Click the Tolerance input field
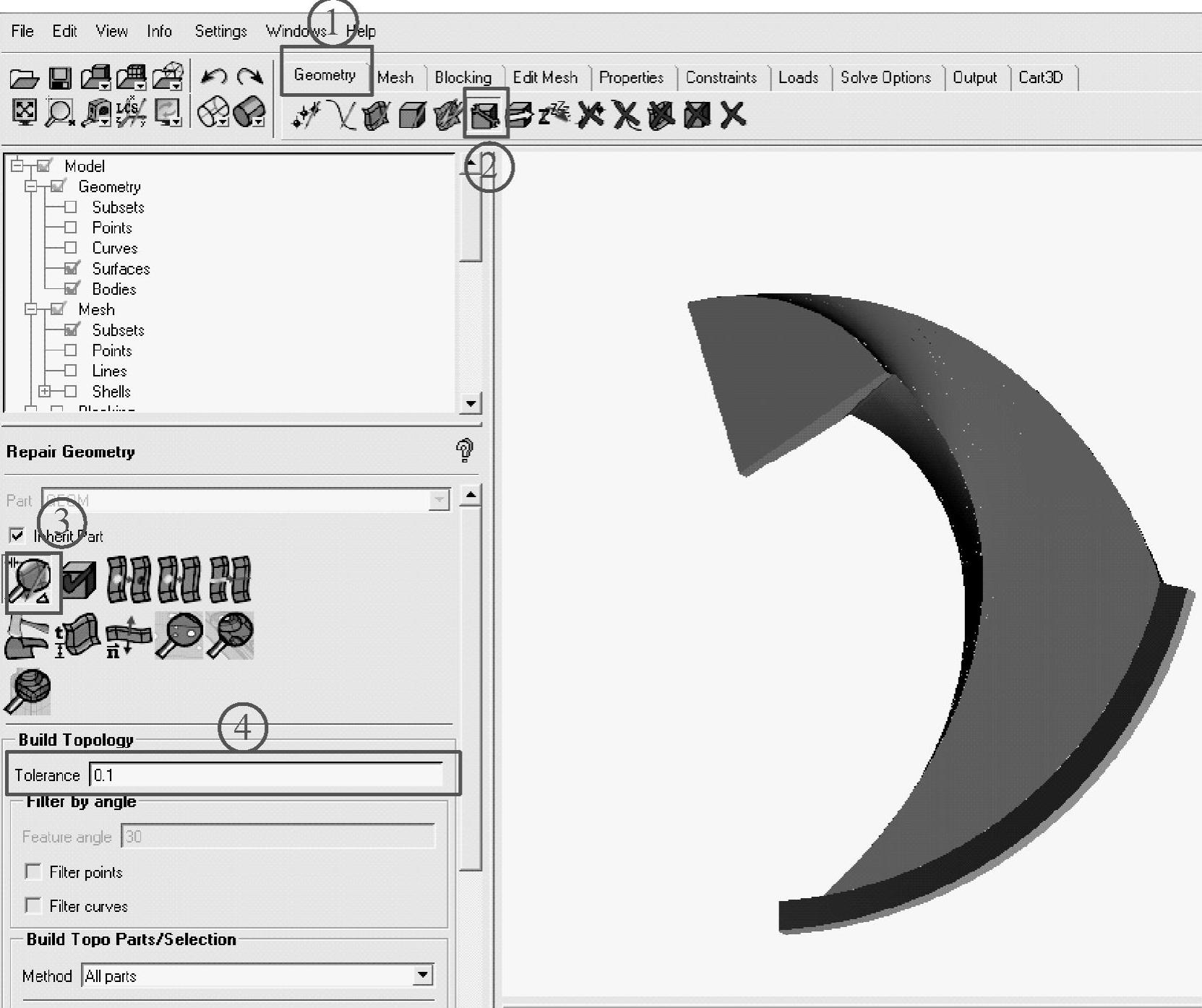1202x1008 pixels. click(x=266, y=775)
